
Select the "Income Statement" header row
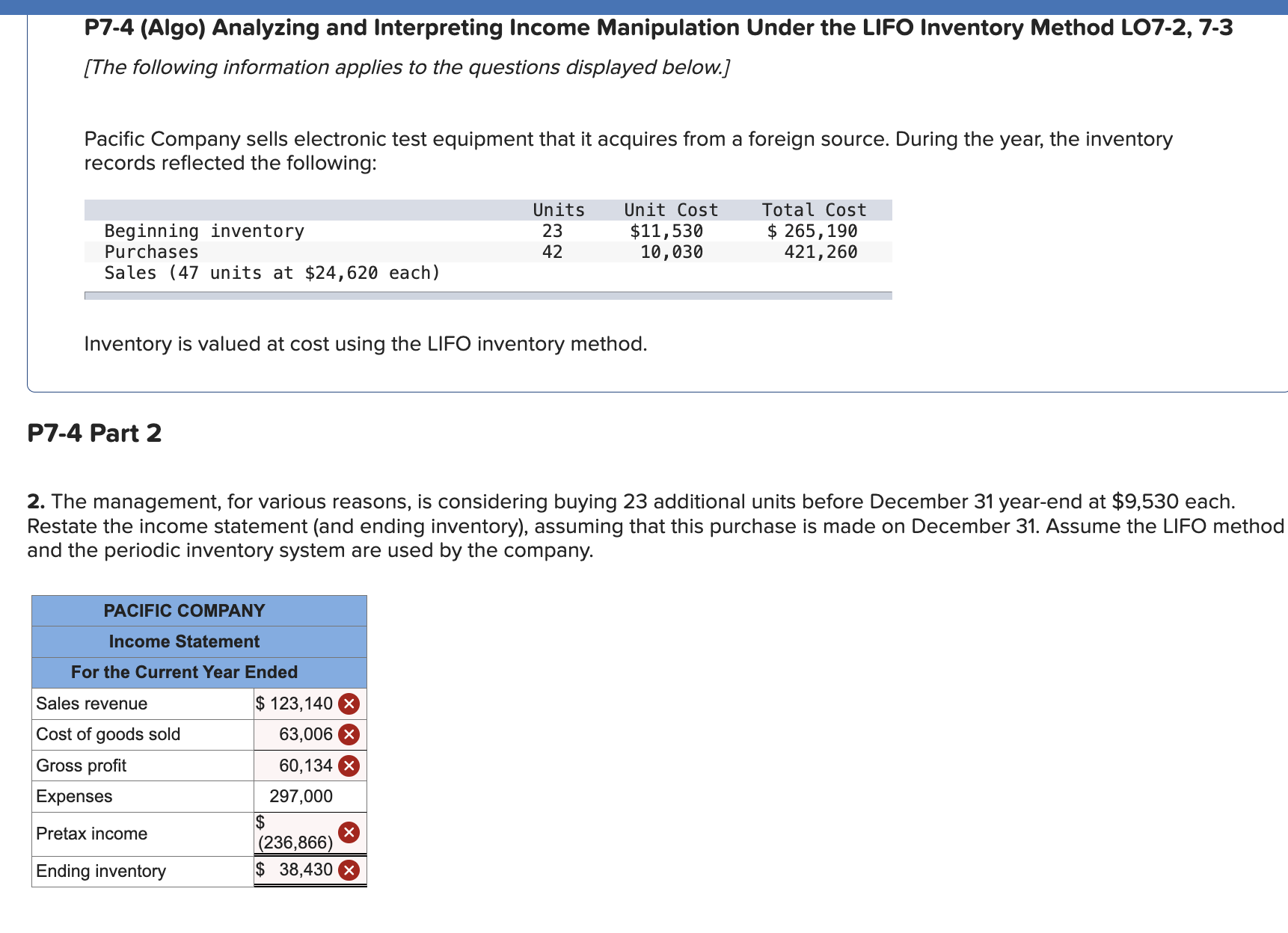click(x=199, y=641)
